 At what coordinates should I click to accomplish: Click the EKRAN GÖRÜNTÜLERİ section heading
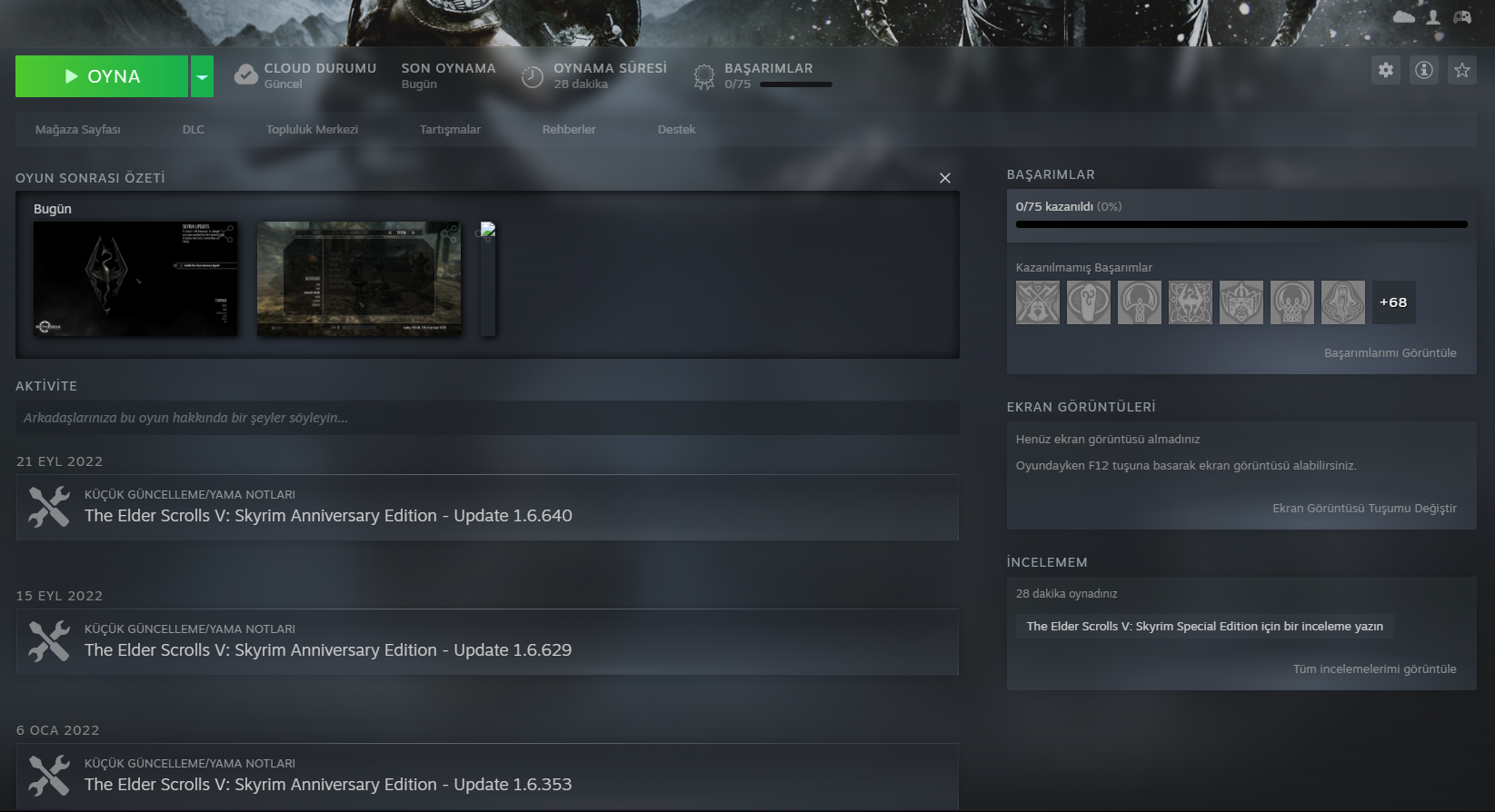click(1081, 407)
